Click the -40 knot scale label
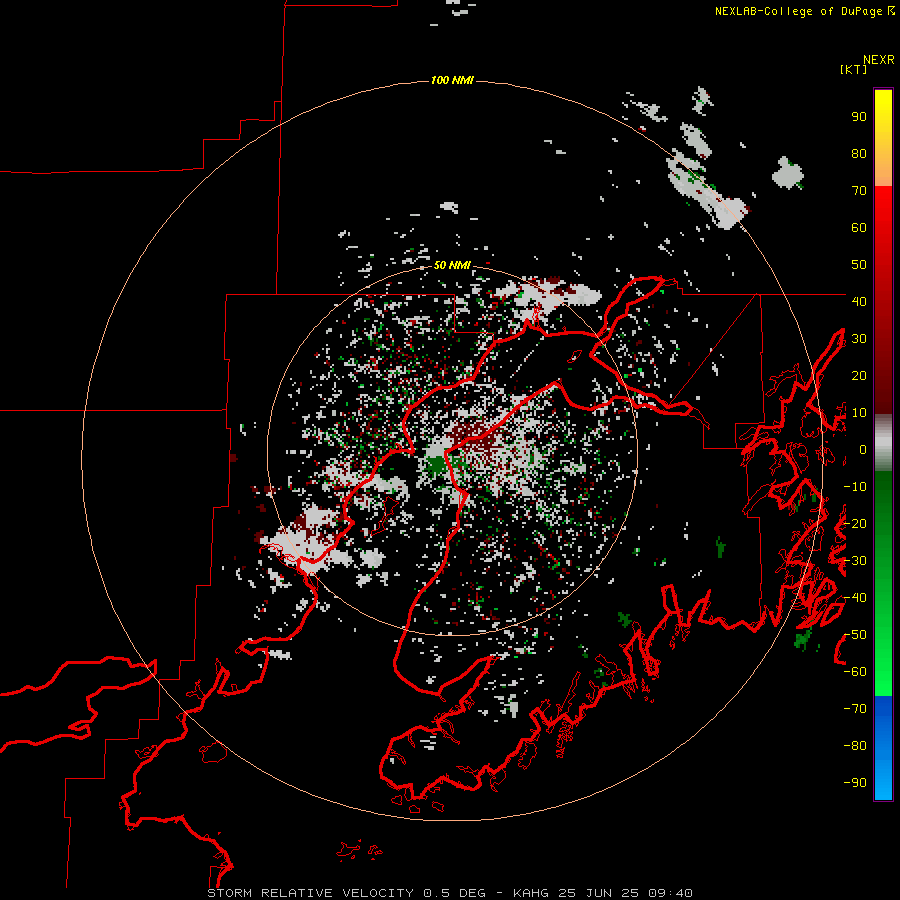900x900 pixels. point(855,598)
